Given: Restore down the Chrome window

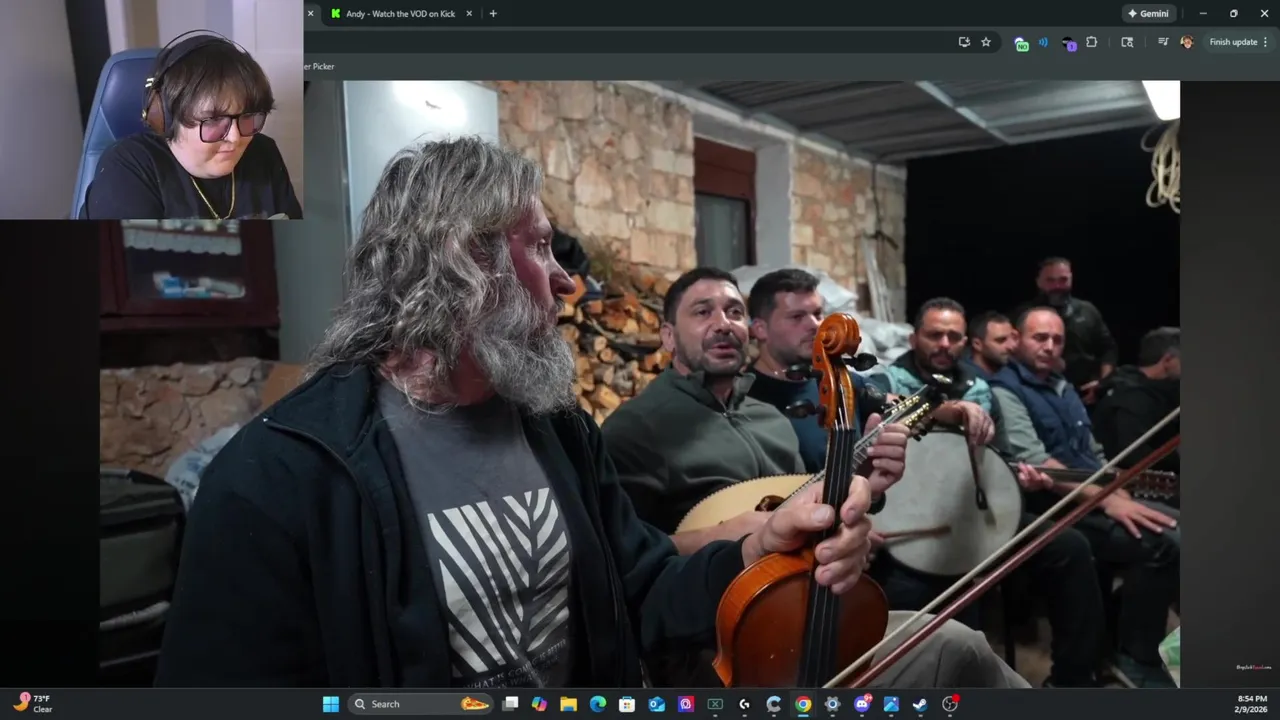Looking at the screenshot, I should click(x=1233, y=14).
